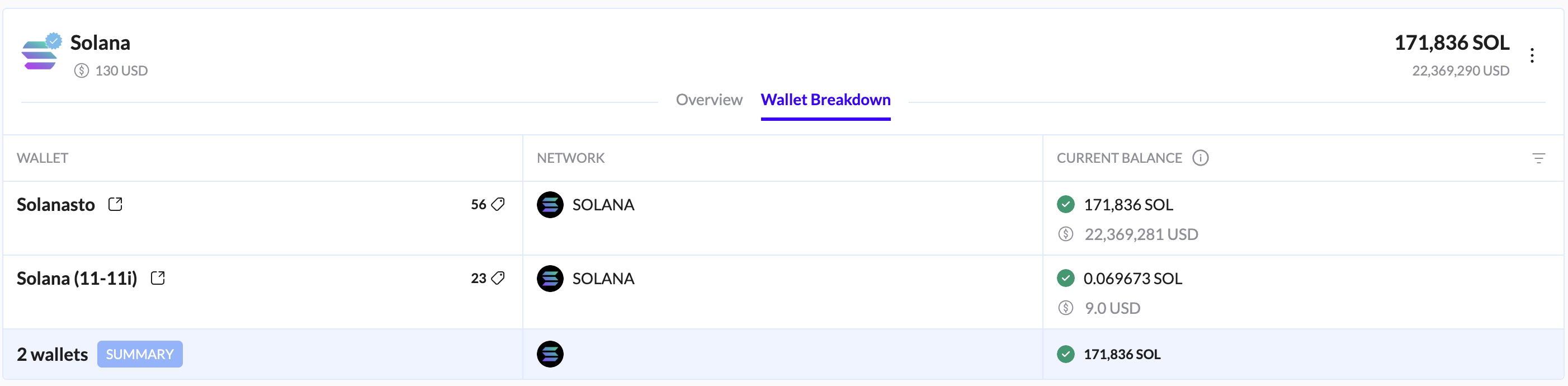Click Solana network icon in summary row
This screenshot has width=1568, height=386.
click(550, 354)
